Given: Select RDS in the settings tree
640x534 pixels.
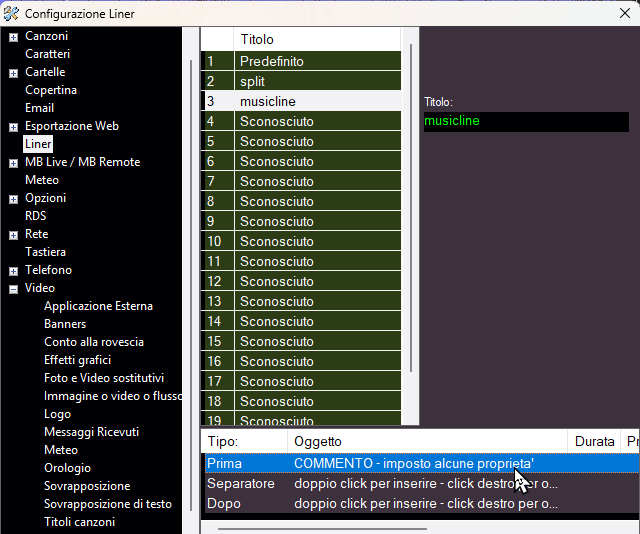Looking at the screenshot, I should (x=35, y=216).
